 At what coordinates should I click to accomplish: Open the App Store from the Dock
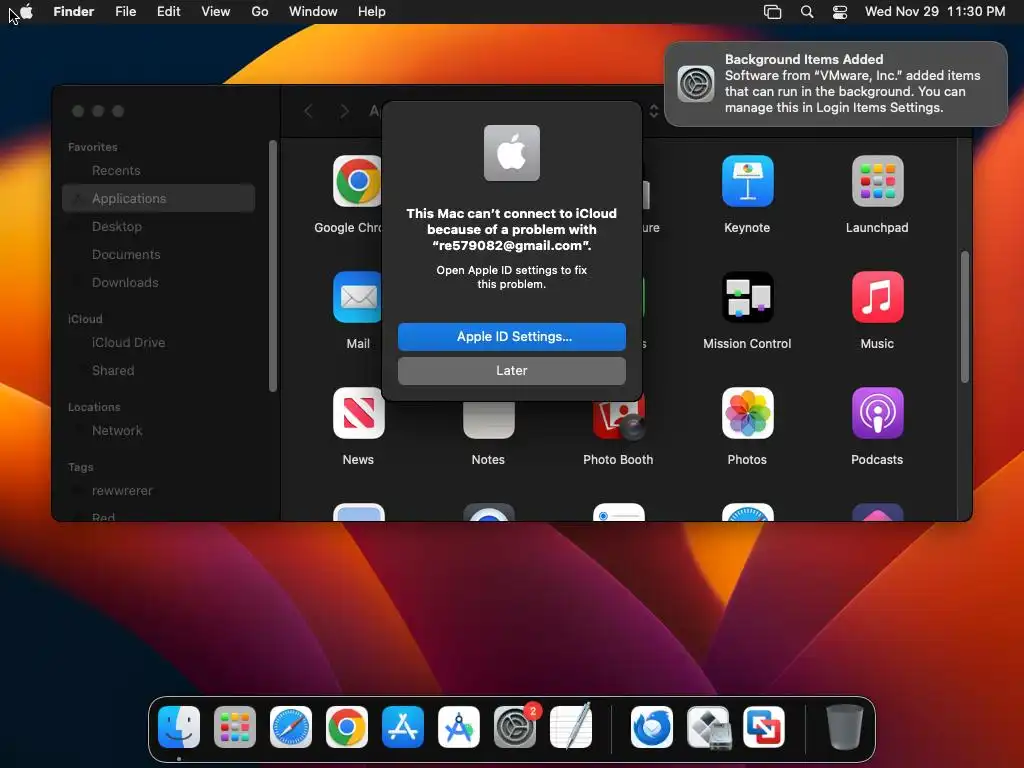point(403,727)
